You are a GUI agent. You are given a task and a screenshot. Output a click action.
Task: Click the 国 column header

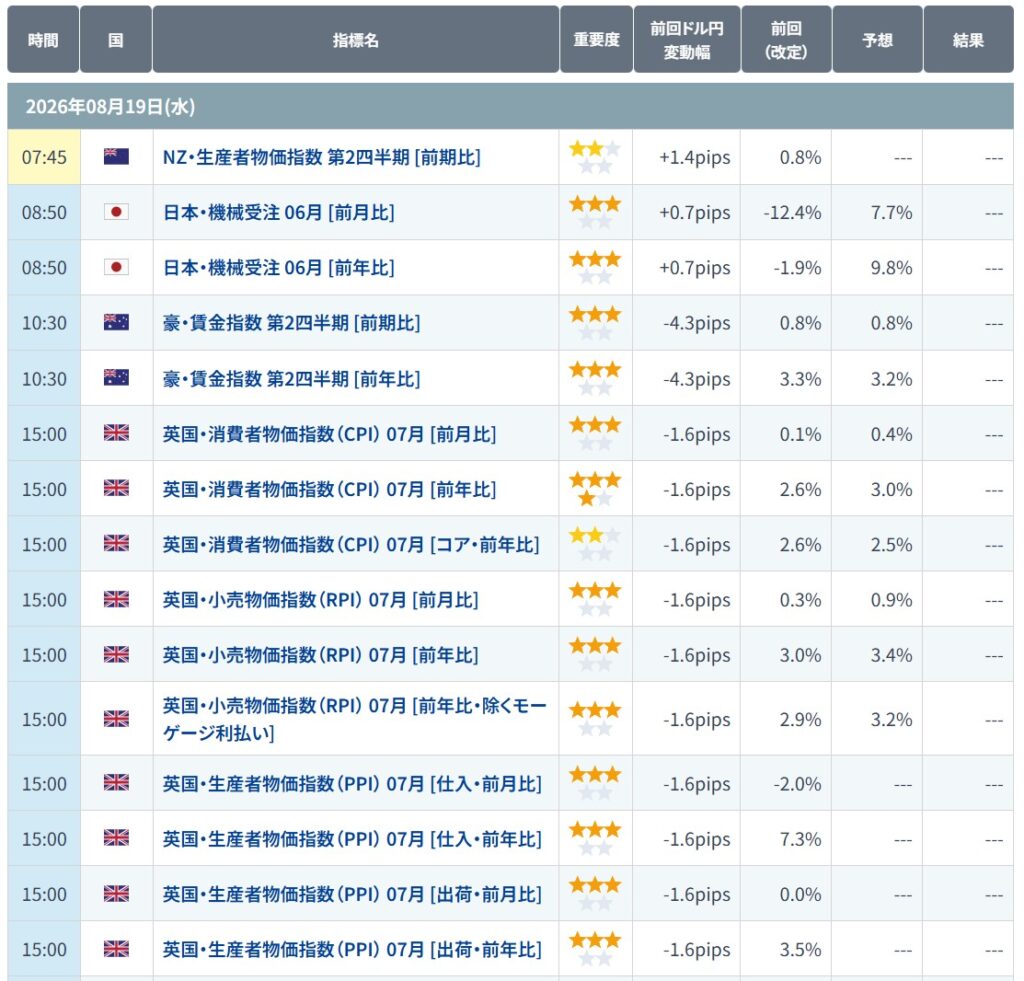point(116,39)
